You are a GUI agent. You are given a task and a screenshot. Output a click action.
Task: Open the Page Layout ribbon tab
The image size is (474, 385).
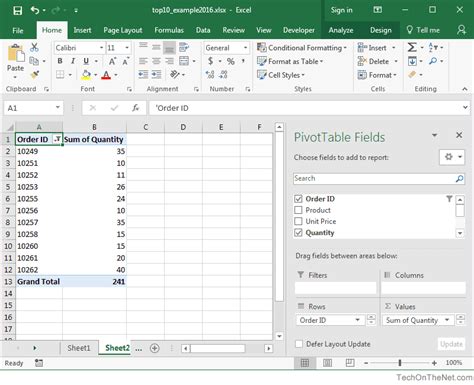coord(123,30)
